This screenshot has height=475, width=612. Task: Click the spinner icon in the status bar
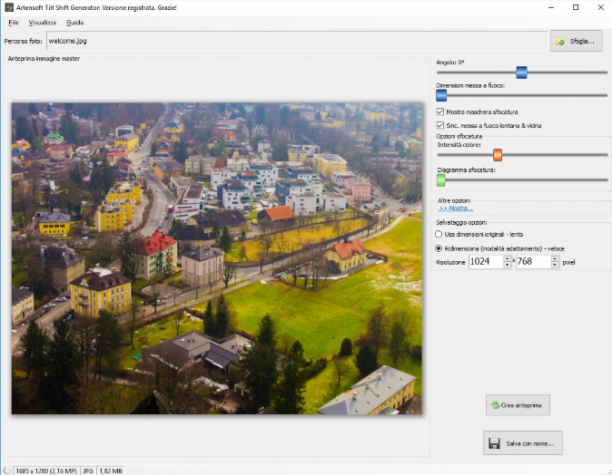(7, 471)
